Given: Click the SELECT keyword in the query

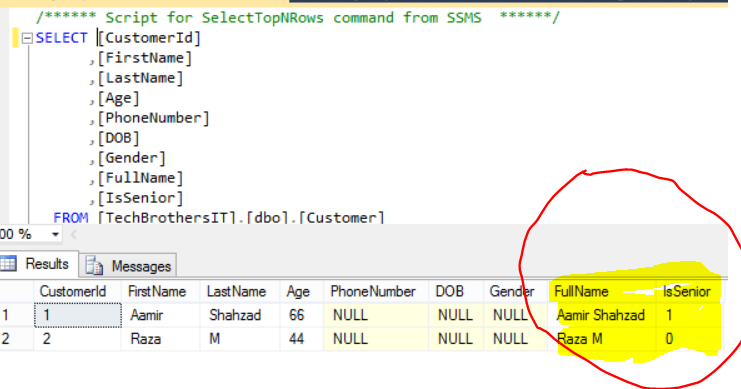Looking at the screenshot, I should click(x=62, y=38).
